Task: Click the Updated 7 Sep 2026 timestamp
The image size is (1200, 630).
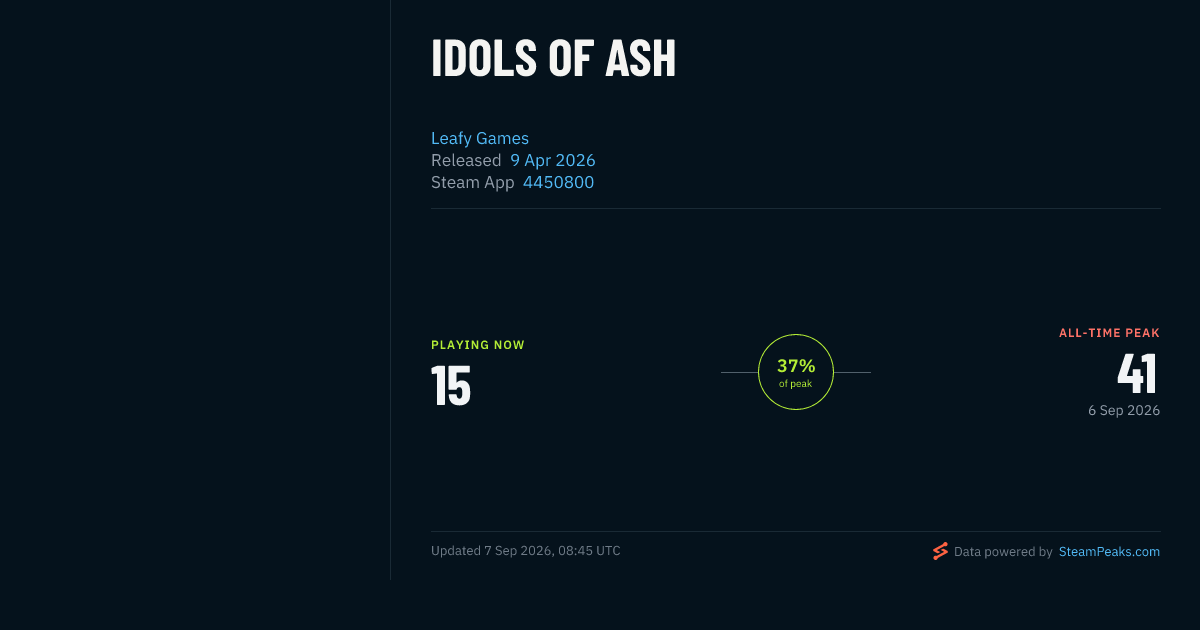Action: point(526,551)
